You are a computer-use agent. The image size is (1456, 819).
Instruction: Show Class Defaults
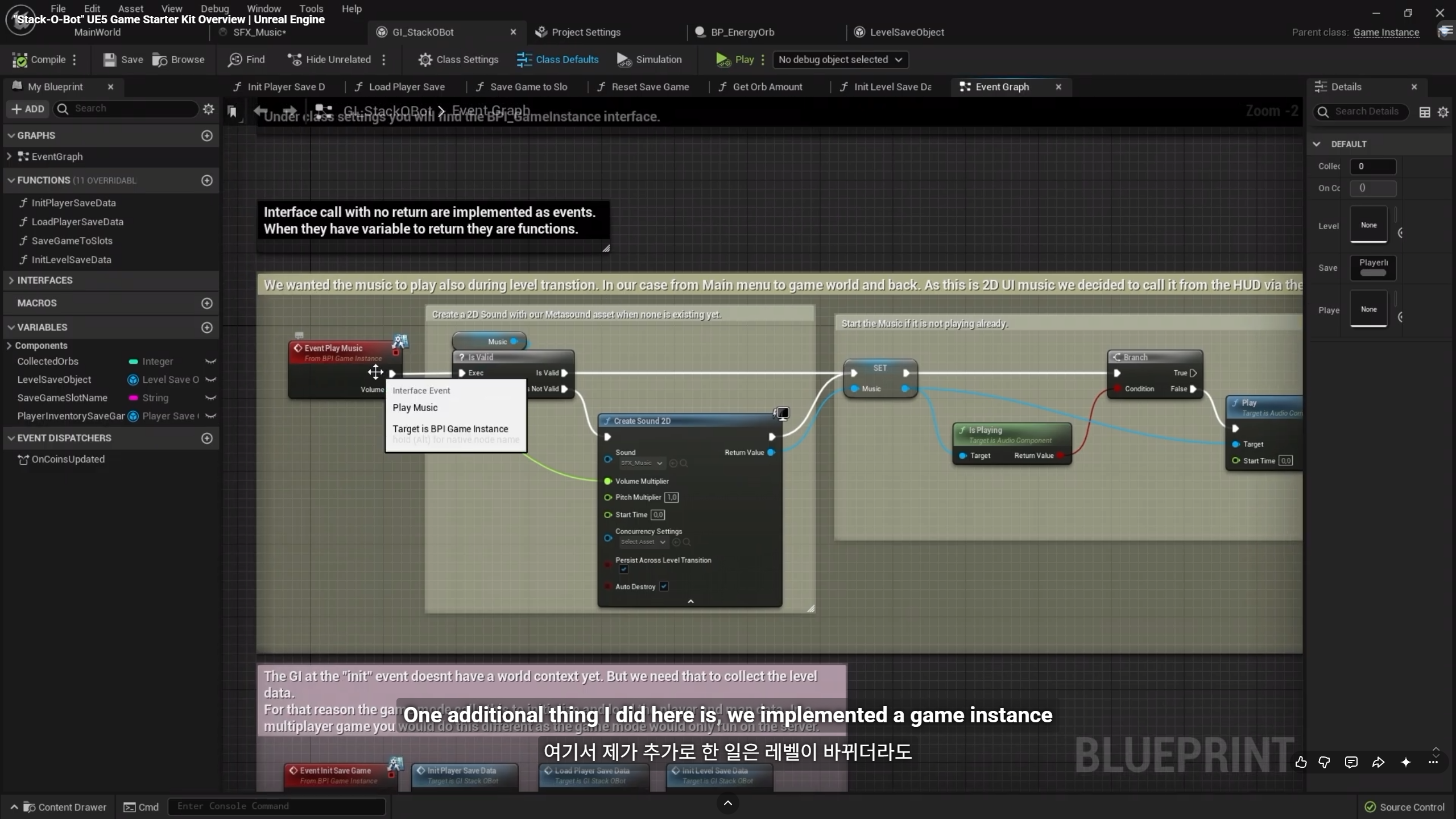[x=557, y=60]
